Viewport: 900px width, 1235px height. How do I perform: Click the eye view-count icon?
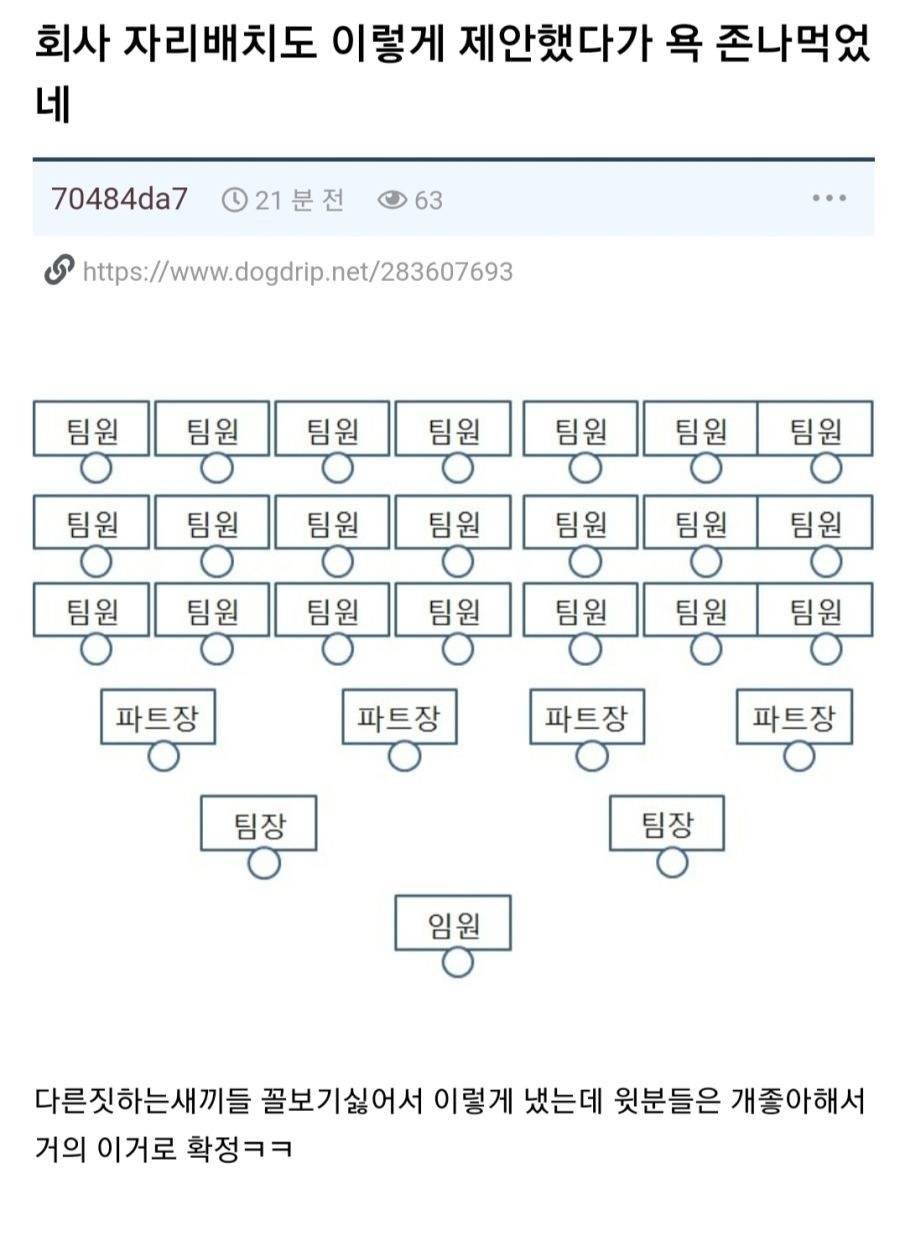click(392, 201)
